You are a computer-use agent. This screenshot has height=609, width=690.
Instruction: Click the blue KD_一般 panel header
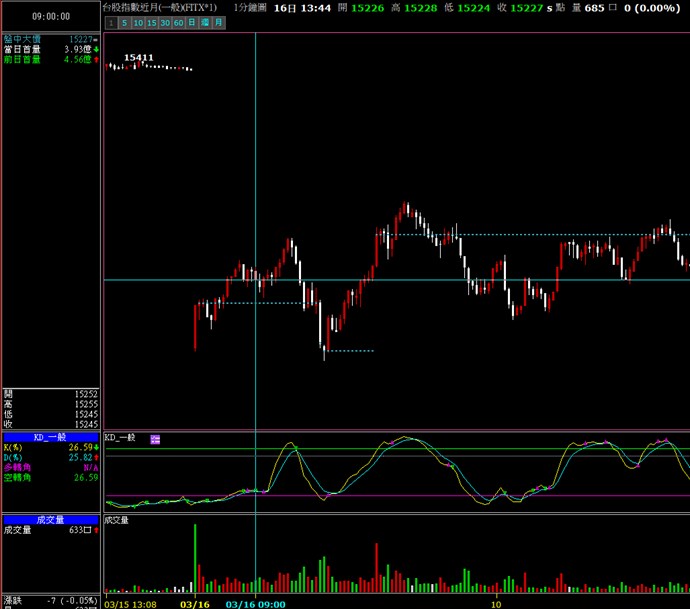point(50,437)
